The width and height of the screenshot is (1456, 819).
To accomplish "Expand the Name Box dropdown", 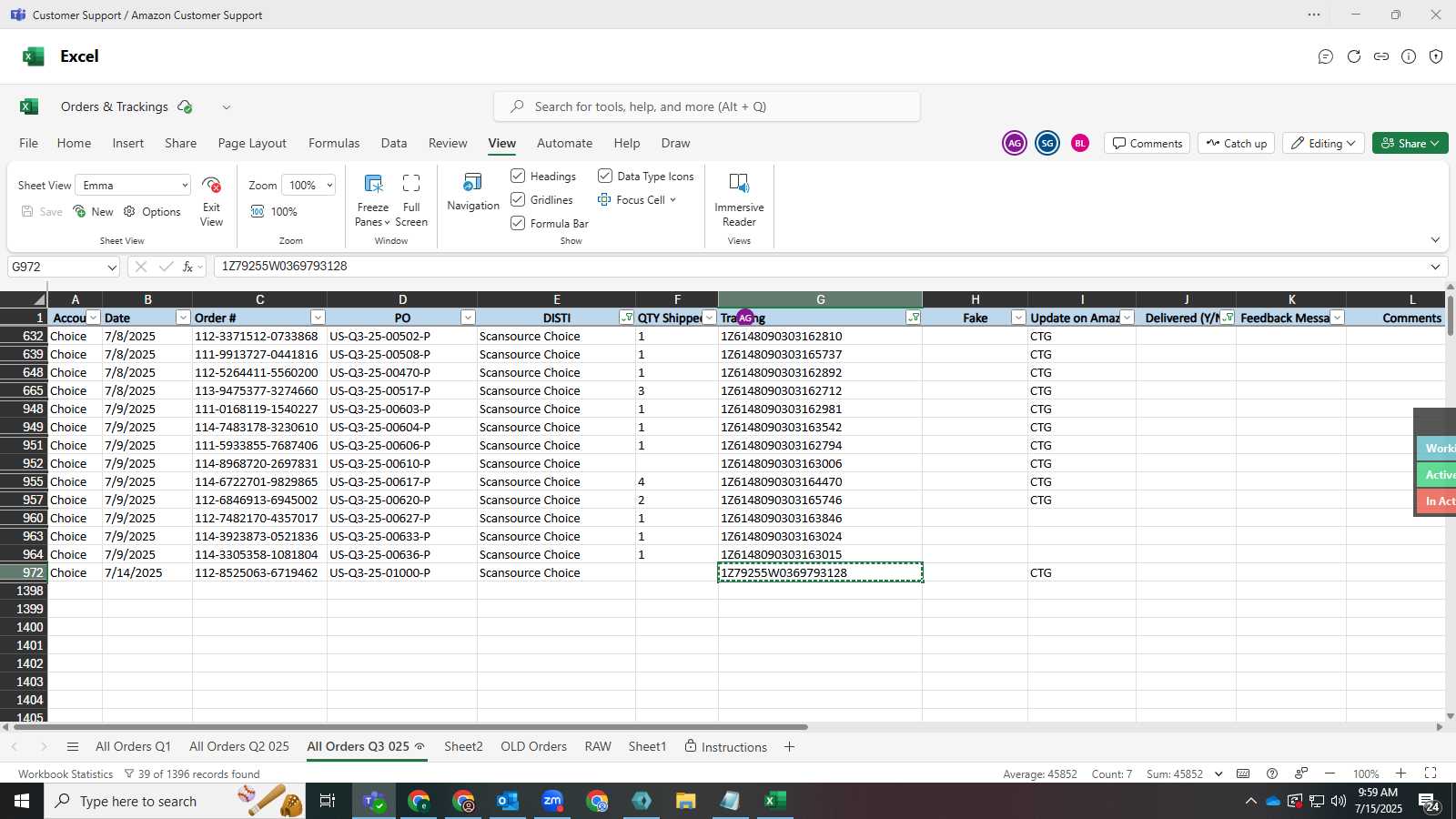I will coord(112,268).
